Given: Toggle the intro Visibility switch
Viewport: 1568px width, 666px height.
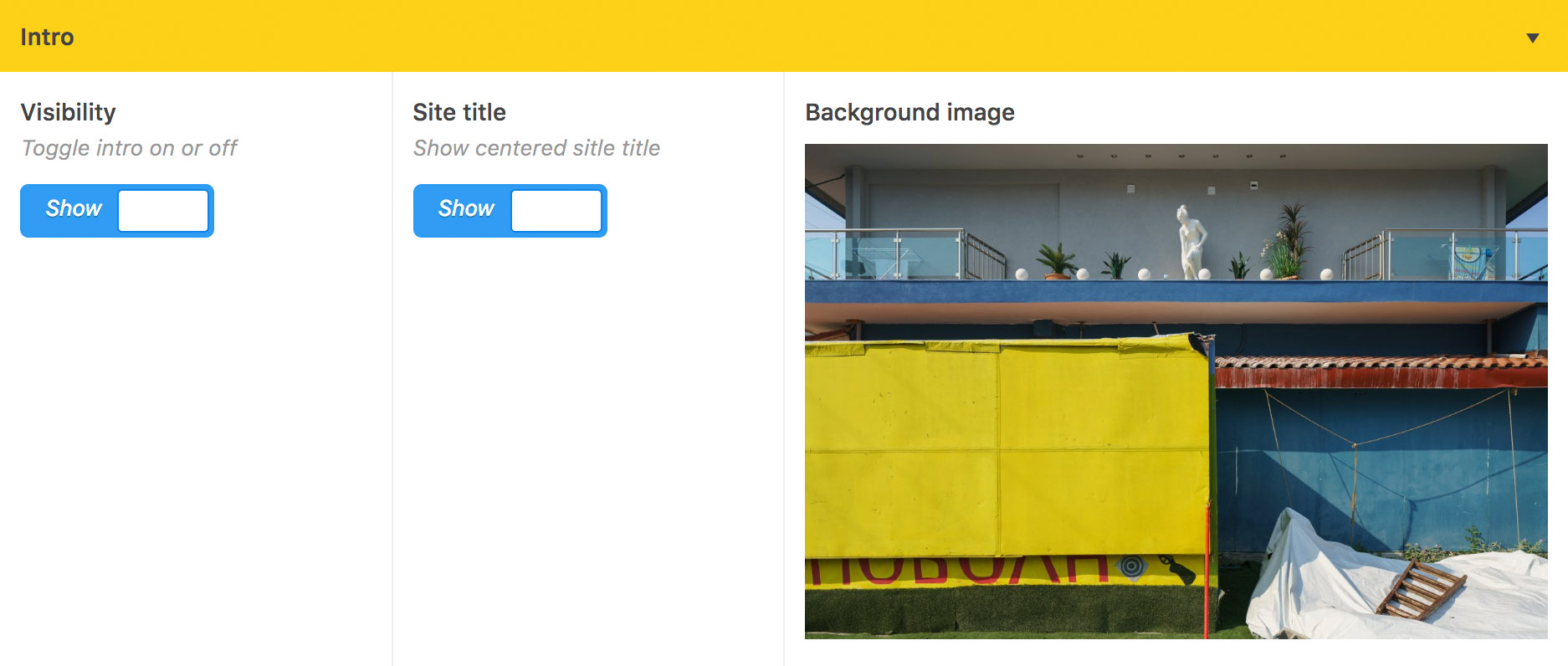Looking at the screenshot, I should pos(117,210).
